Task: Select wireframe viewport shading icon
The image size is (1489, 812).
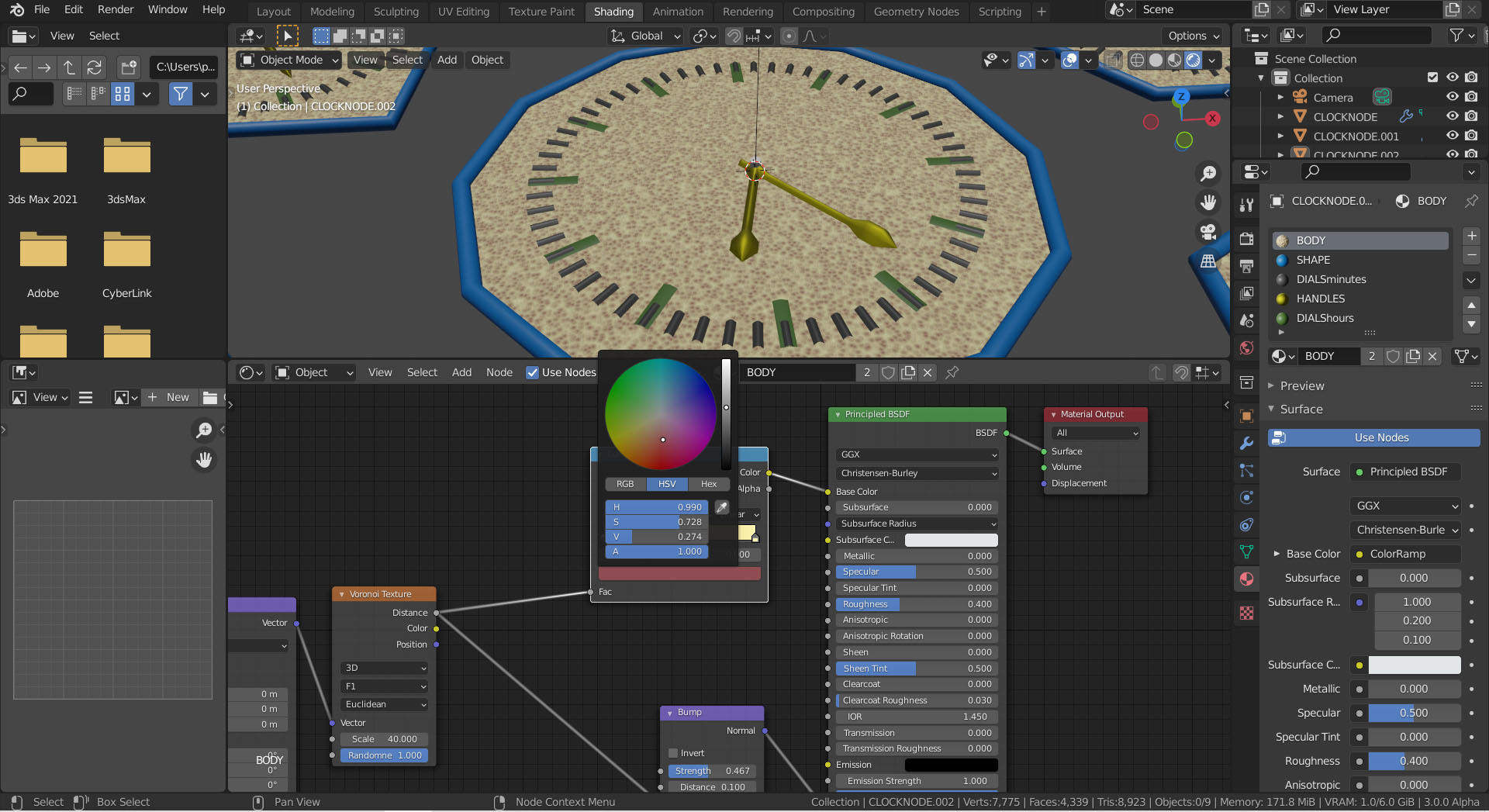Action: click(1137, 60)
